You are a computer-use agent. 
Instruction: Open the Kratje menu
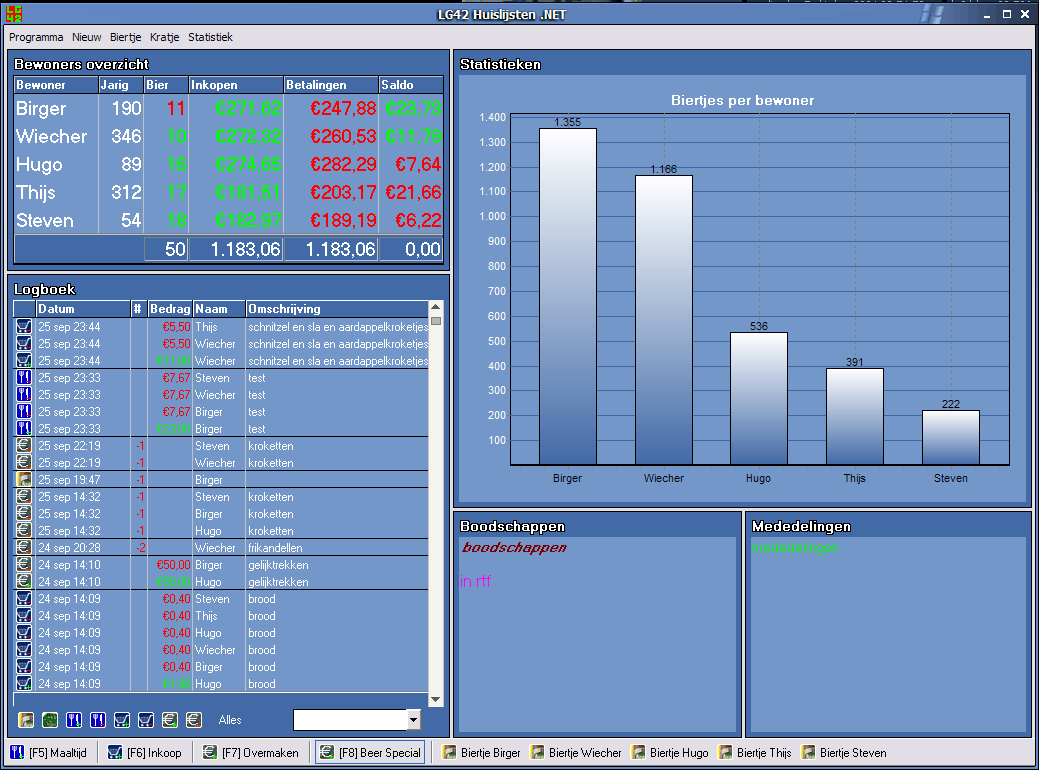(164, 37)
